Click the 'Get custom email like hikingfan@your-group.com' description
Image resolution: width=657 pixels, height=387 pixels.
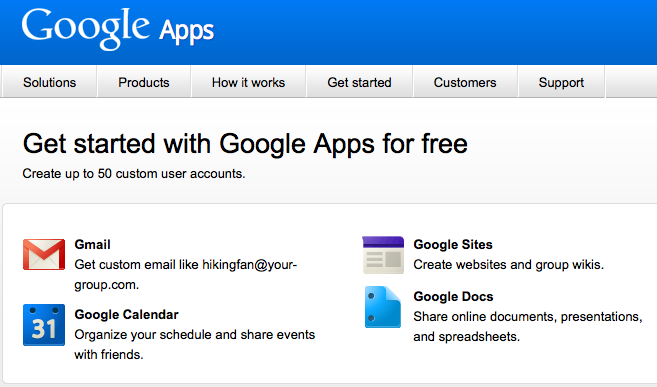tap(186, 274)
